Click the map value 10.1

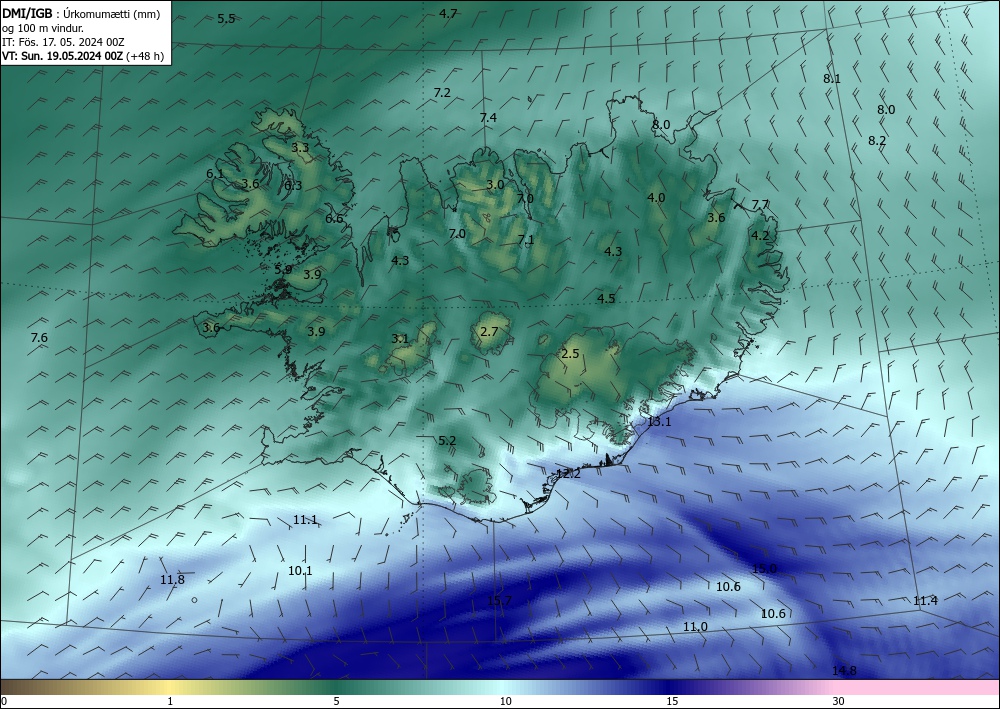pyautogui.click(x=300, y=570)
